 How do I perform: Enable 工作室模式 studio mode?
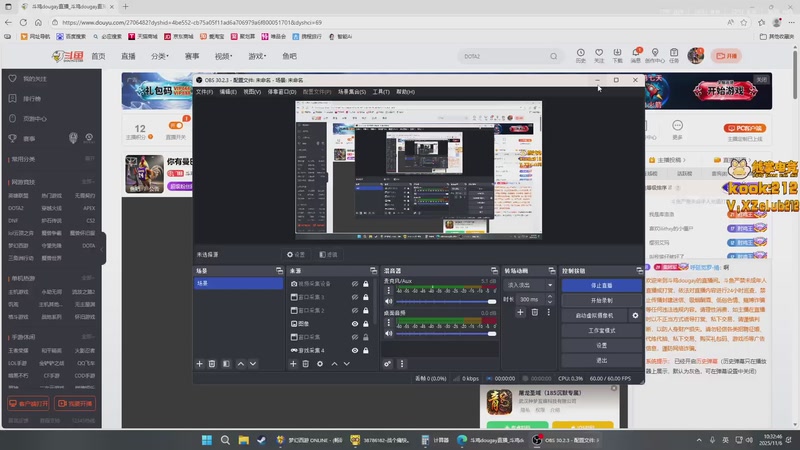[x=602, y=330]
